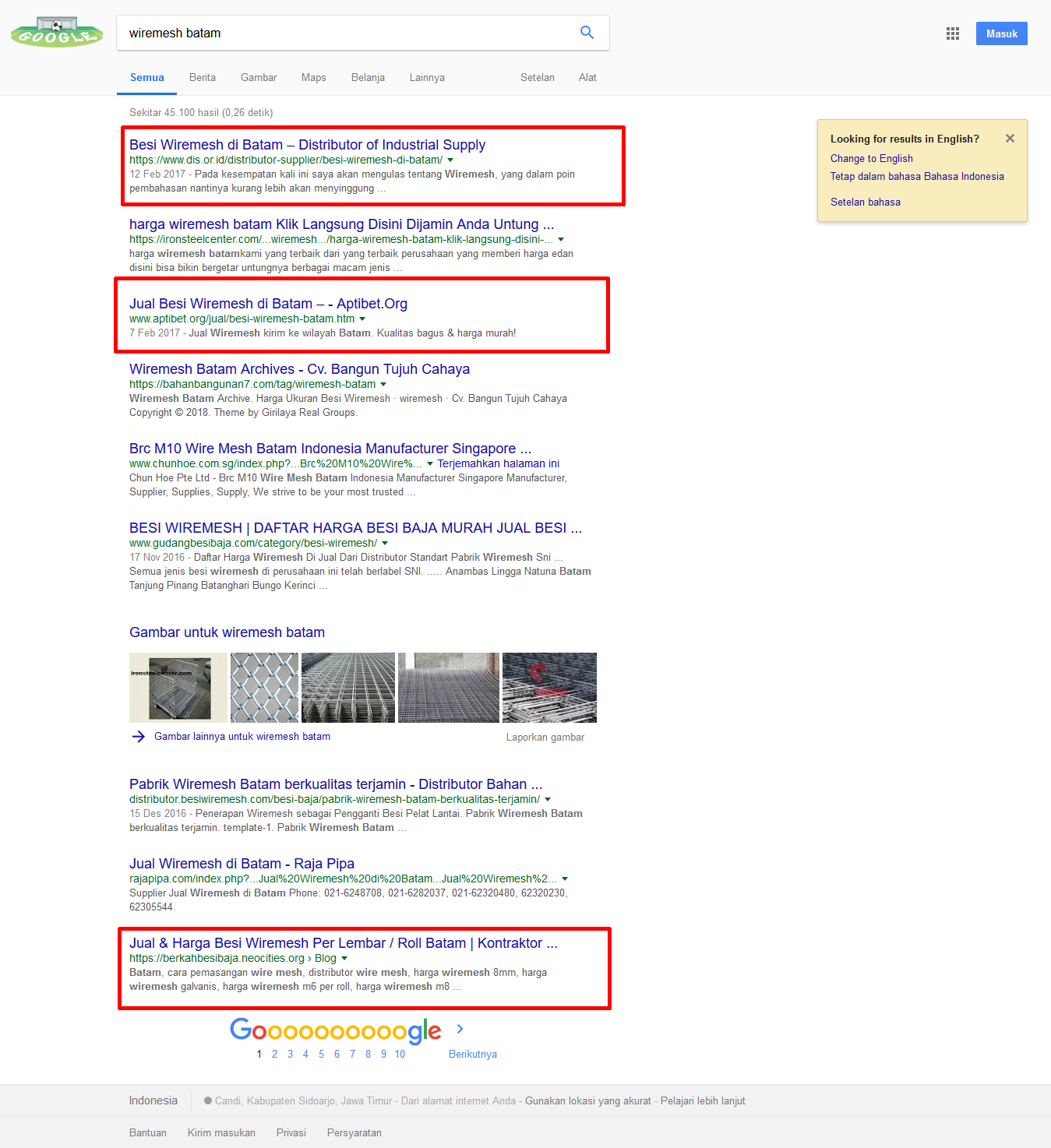Image resolution: width=1051 pixels, height=1148 pixels.
Task: Open Kirim masukan footer link
Action: tap(221, 1133)
